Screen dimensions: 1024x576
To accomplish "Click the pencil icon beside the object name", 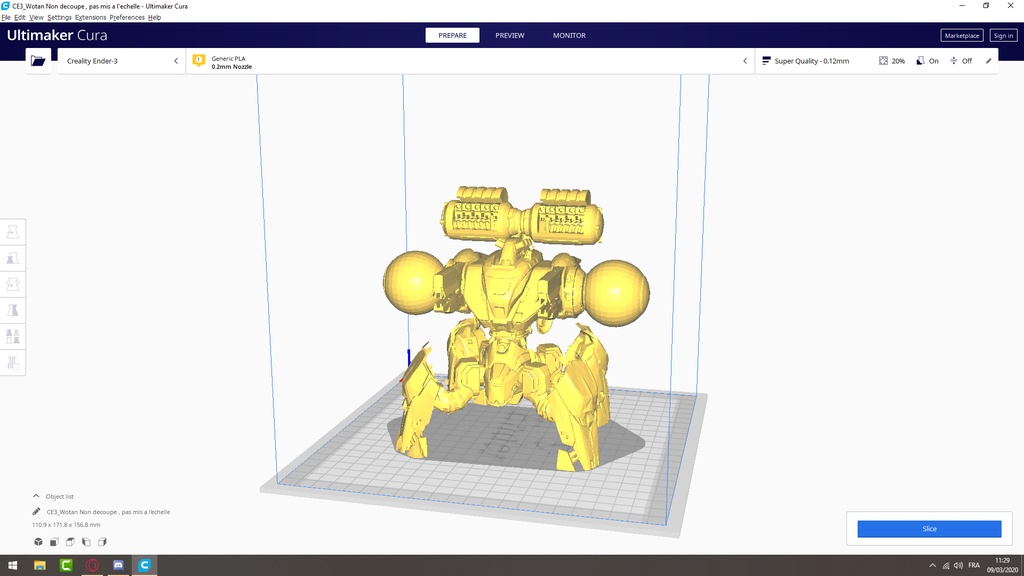I will 36,512.
